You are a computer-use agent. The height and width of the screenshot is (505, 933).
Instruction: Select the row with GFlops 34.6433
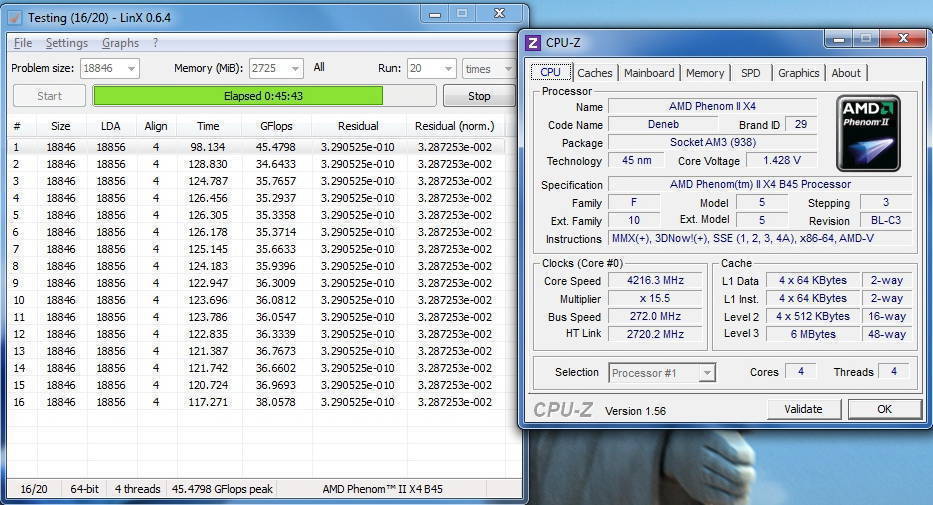click(256, 164)
